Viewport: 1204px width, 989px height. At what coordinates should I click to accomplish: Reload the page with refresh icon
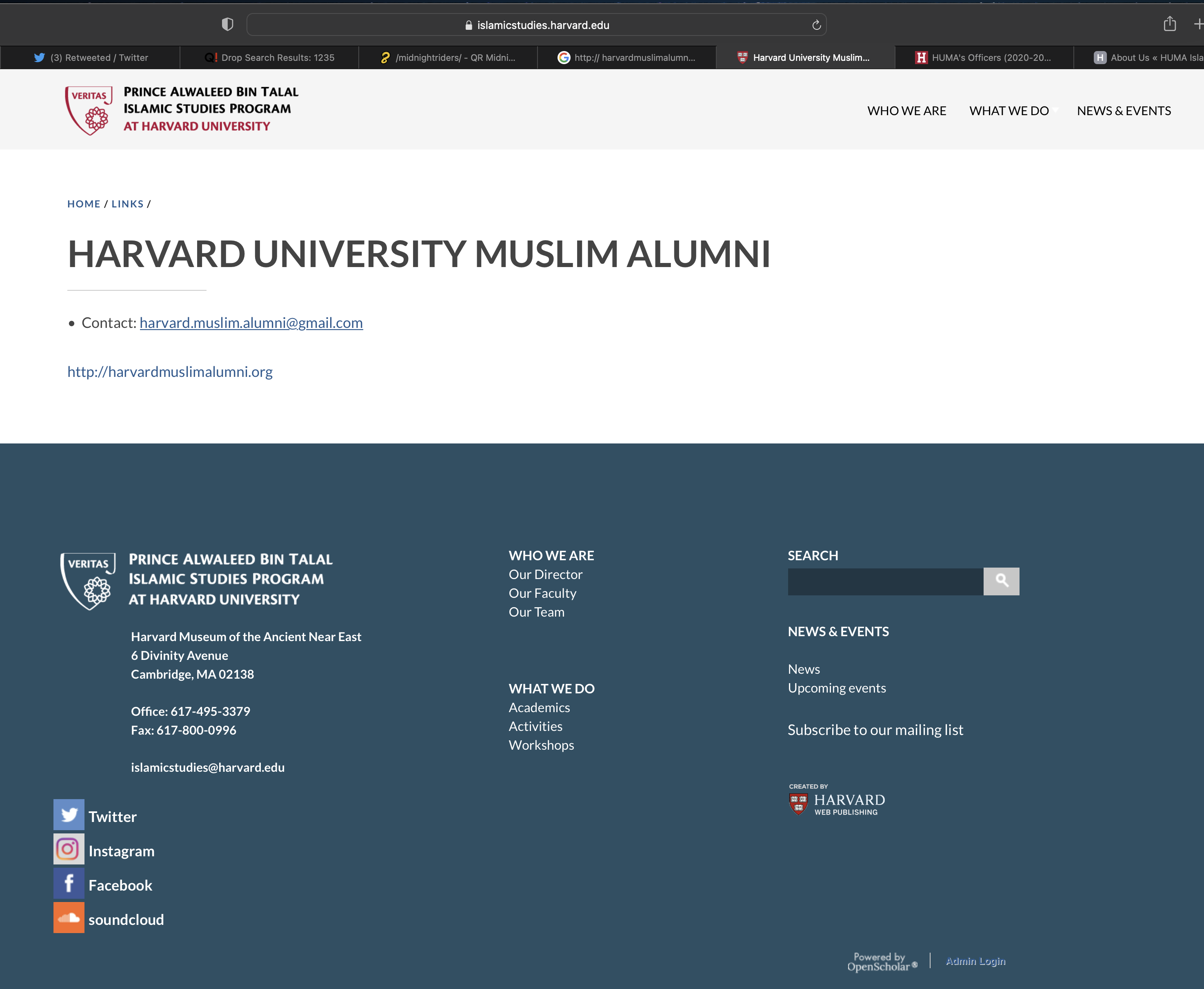(x=816, y=25)
